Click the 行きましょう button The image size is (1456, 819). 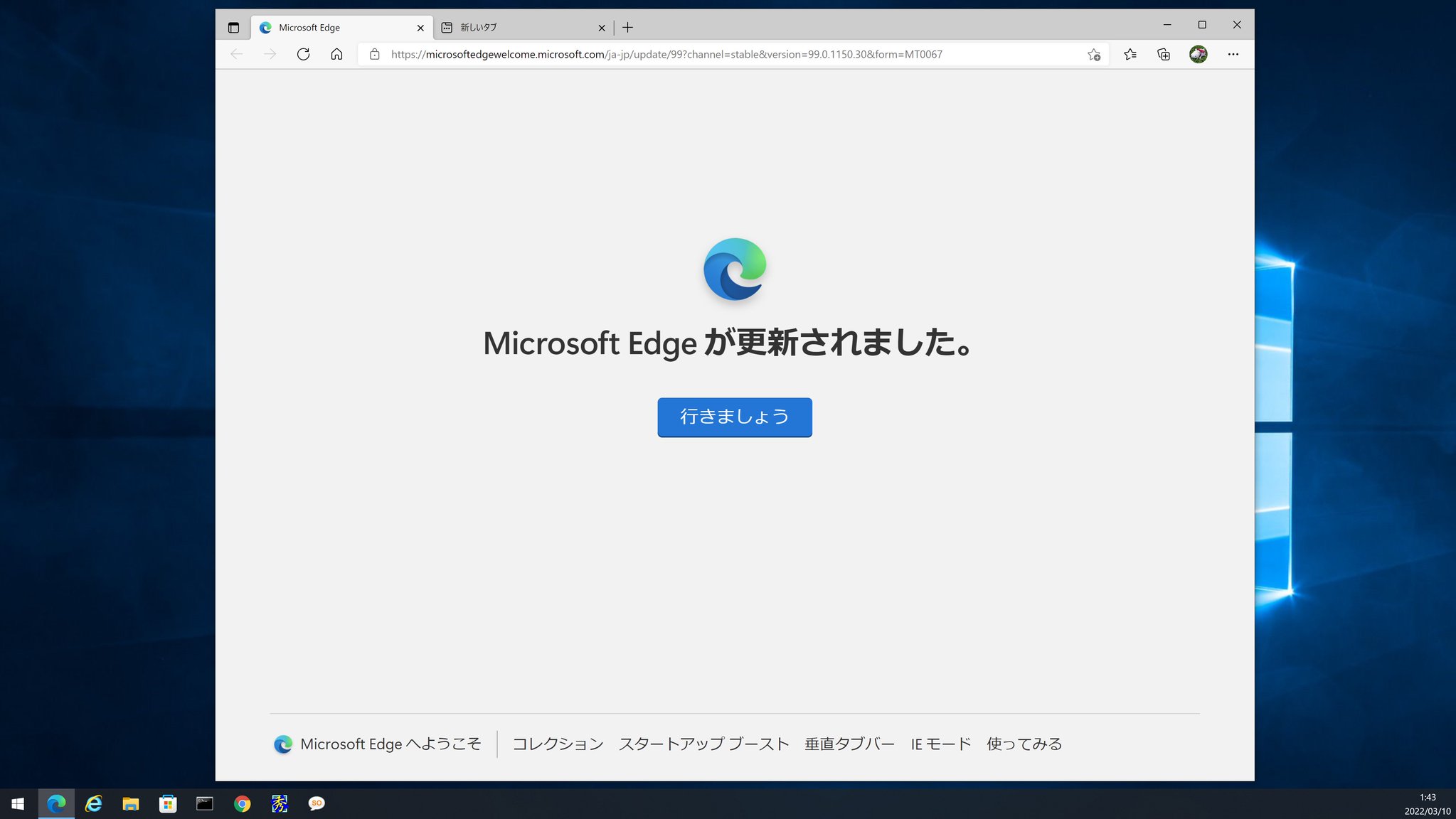tap(735, 417)
